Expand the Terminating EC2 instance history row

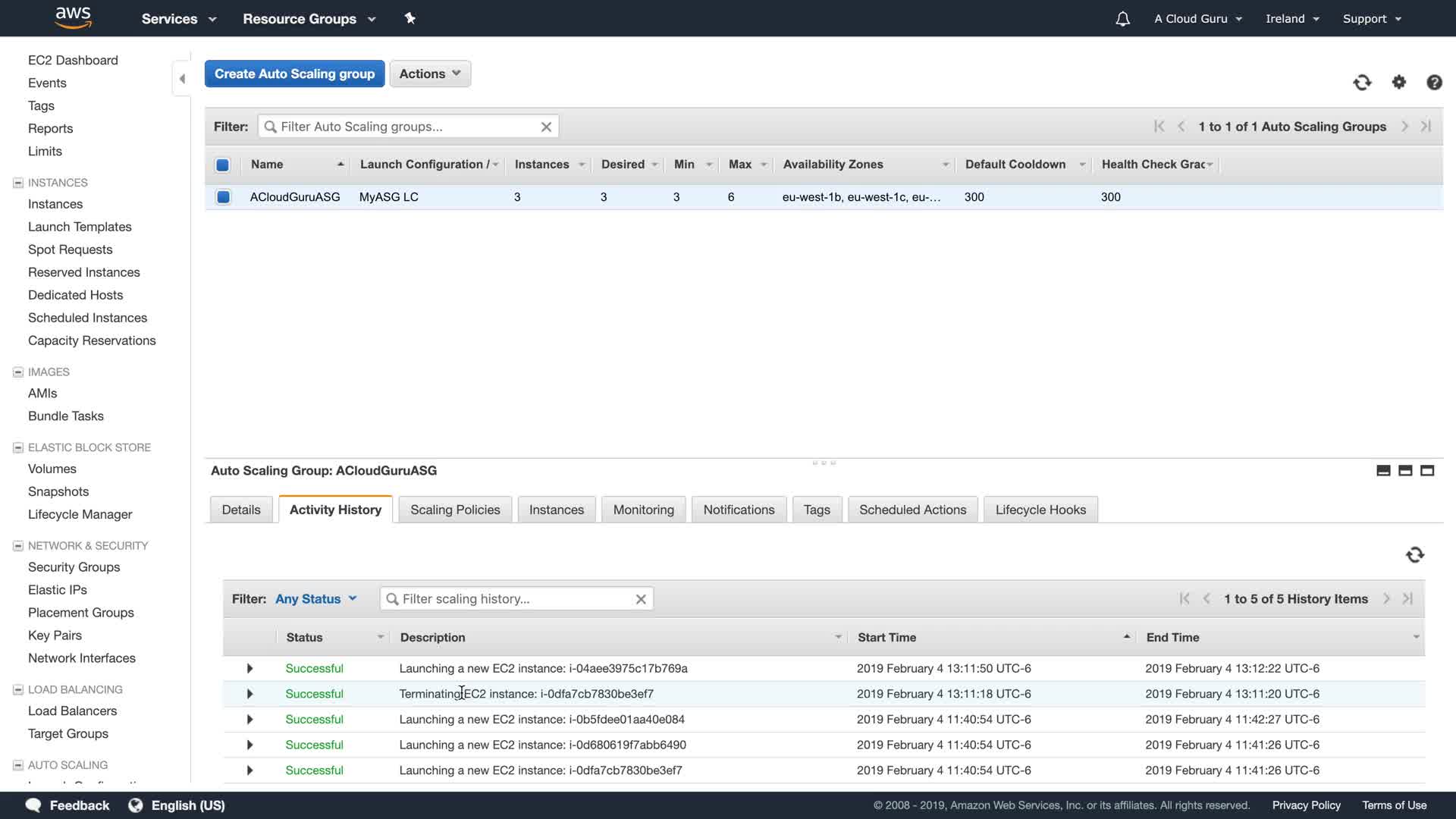click(x=249, y=694)
